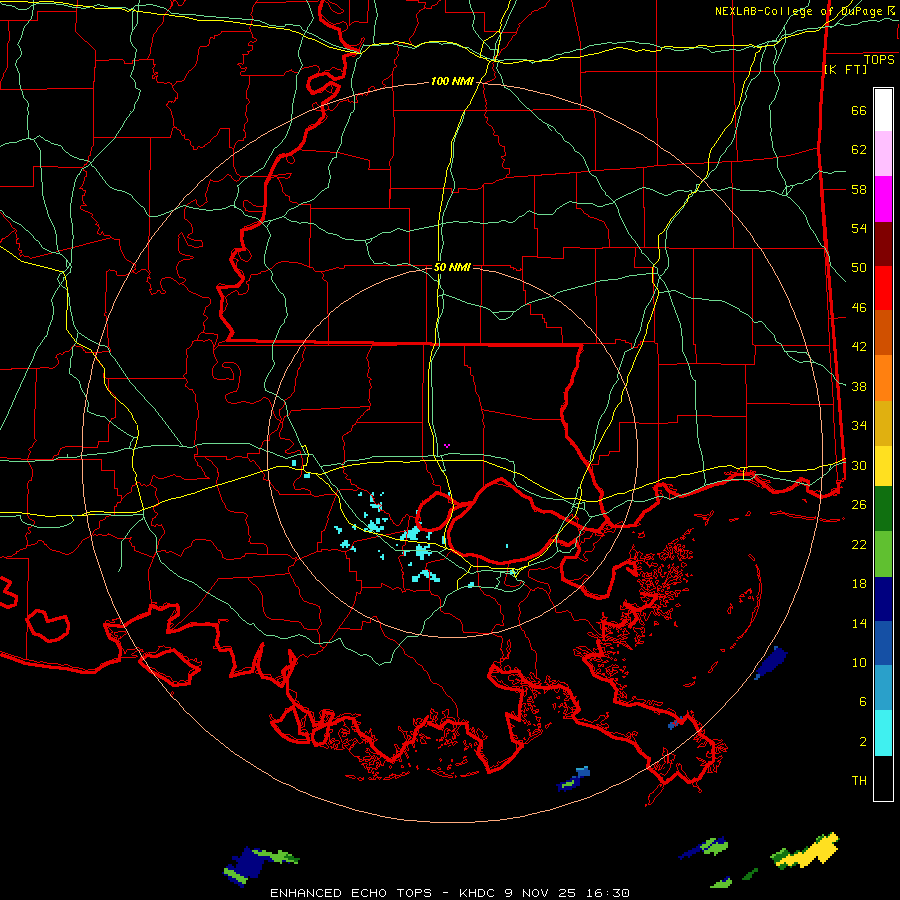Click the K FT units label
This screenshot has height=900, width=900.
[x=845, y=69]
